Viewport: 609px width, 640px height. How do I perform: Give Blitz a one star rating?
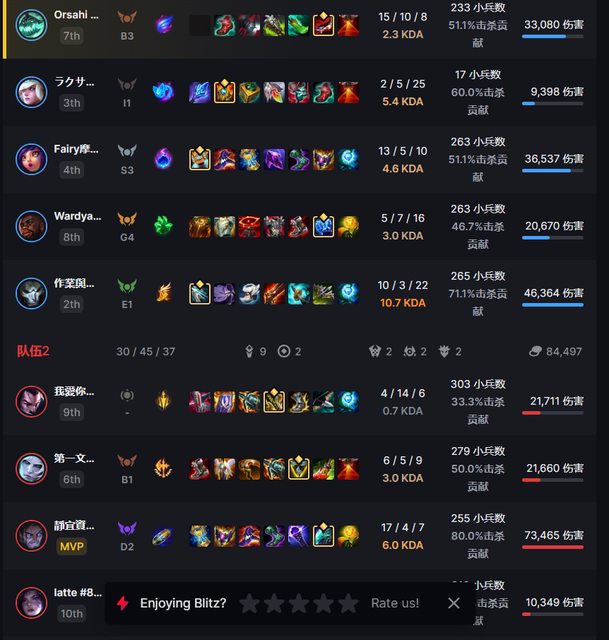tap(249, 603)
